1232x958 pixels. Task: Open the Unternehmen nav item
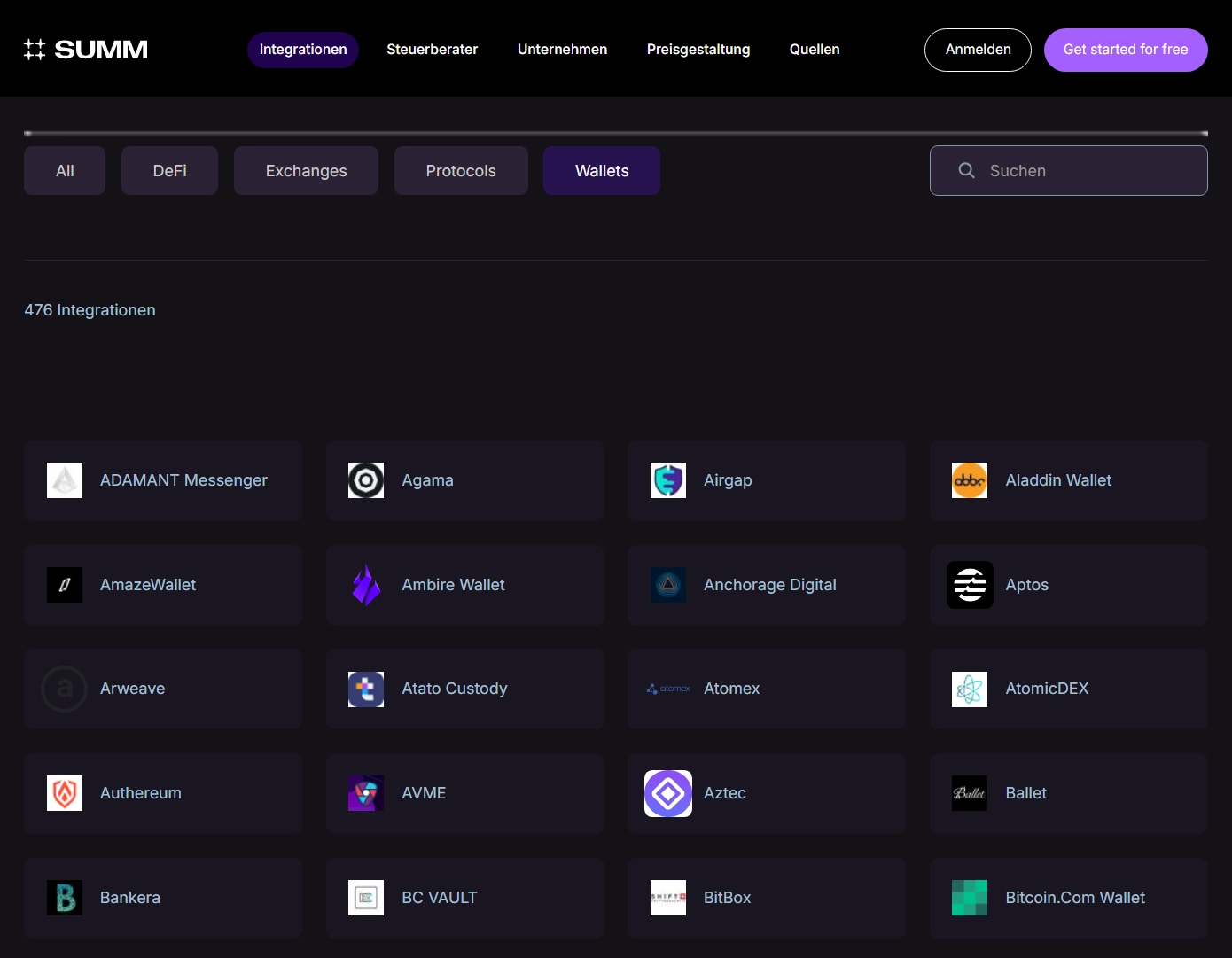point(563,50)
